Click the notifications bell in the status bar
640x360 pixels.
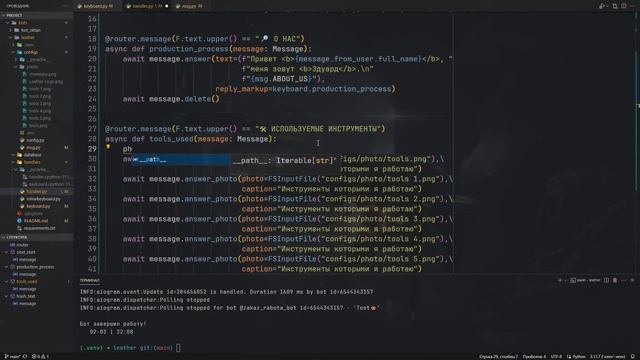coord(633,357)
